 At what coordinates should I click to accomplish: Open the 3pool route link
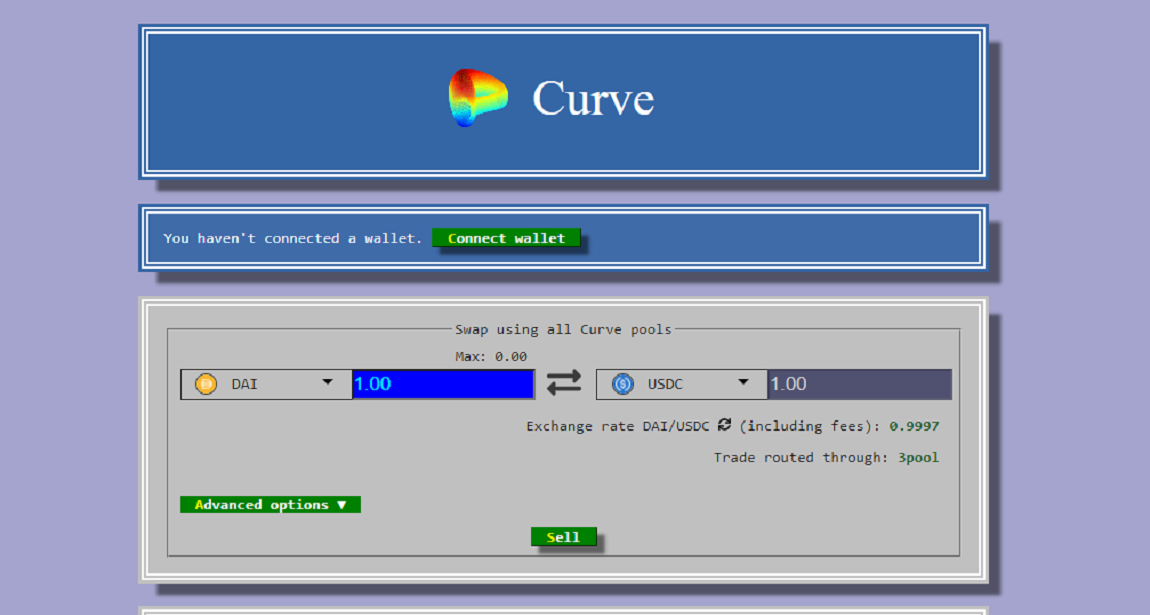[x=918, y=457]
